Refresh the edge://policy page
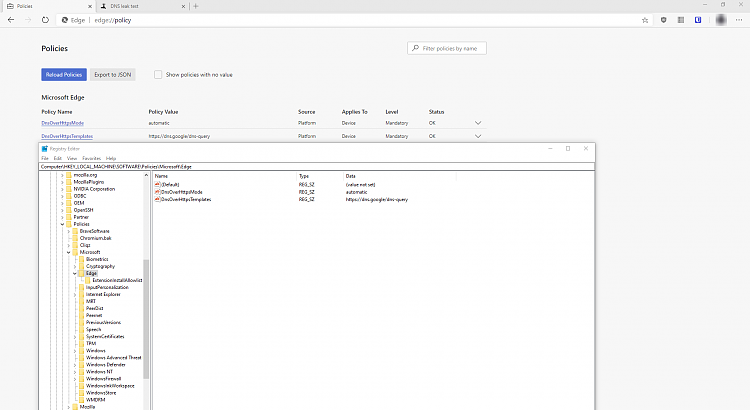 pyautogui.click(x=45, y=20)
